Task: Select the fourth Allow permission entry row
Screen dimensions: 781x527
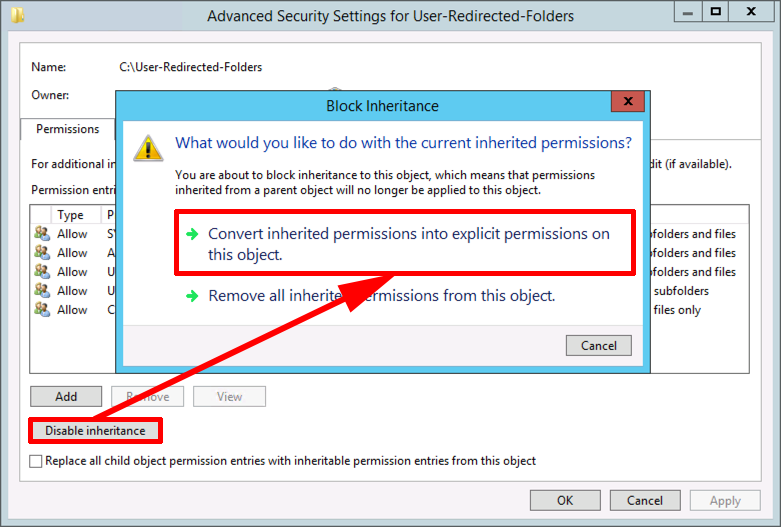Action: pyautogui.click(x=389, y=291)
